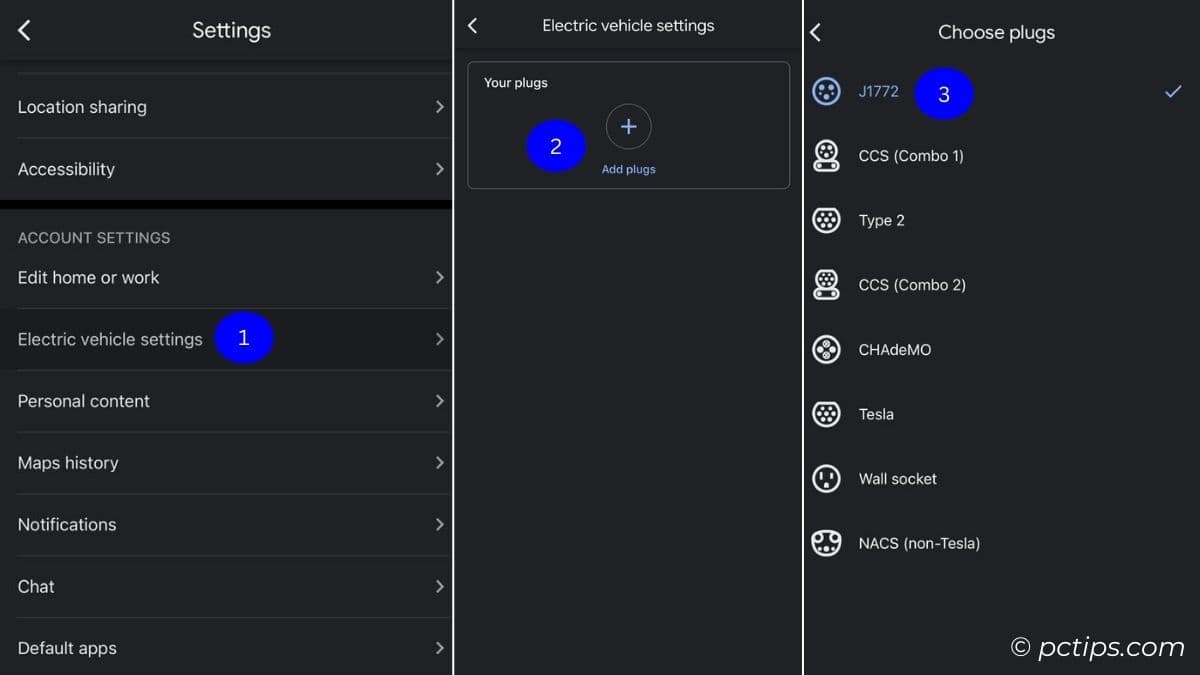Click the Tesla plug icon
Image resolution: width=1200 pixels, height=675 pixels.
click(826, 414)
